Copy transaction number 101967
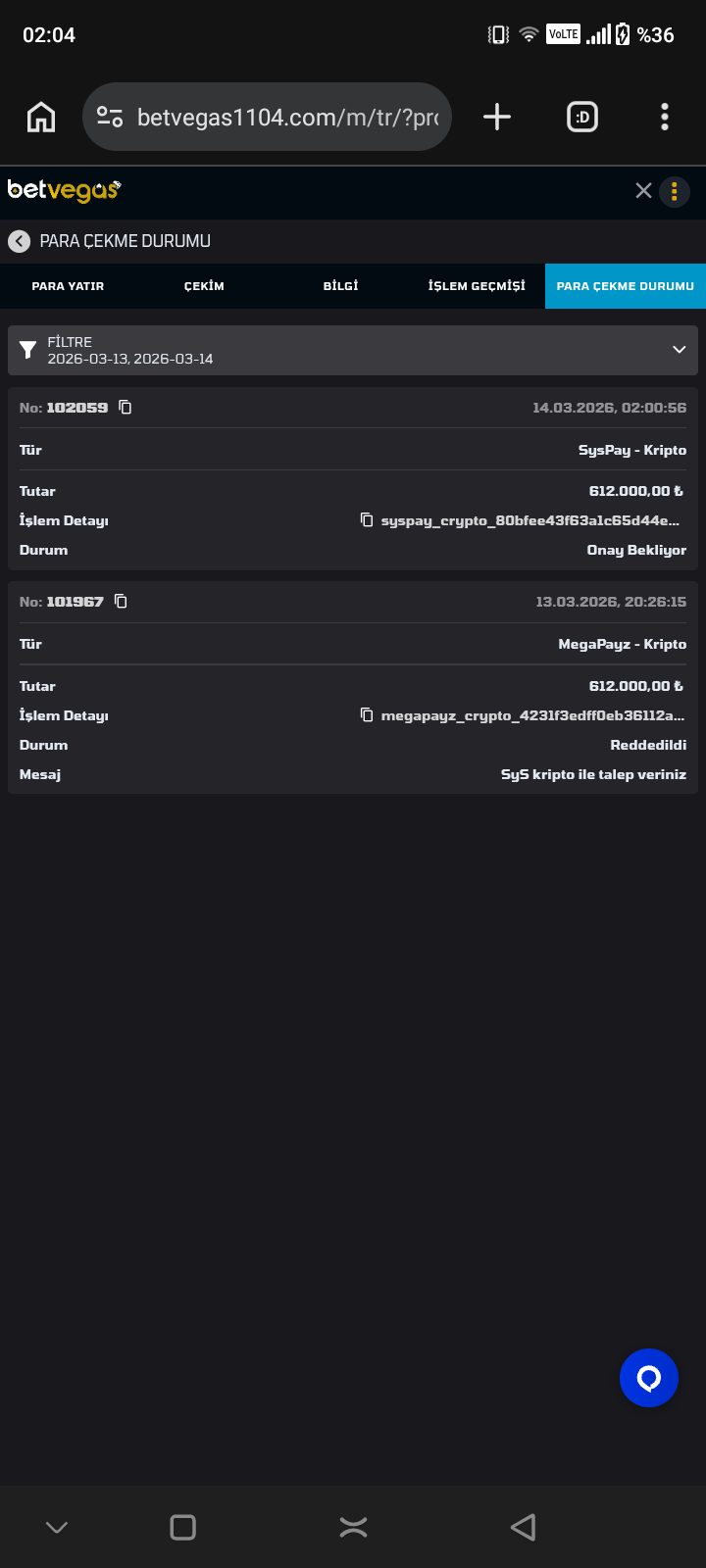This screenshot has width=706, height=1568. pyautogui.click(x=122, y=601)
